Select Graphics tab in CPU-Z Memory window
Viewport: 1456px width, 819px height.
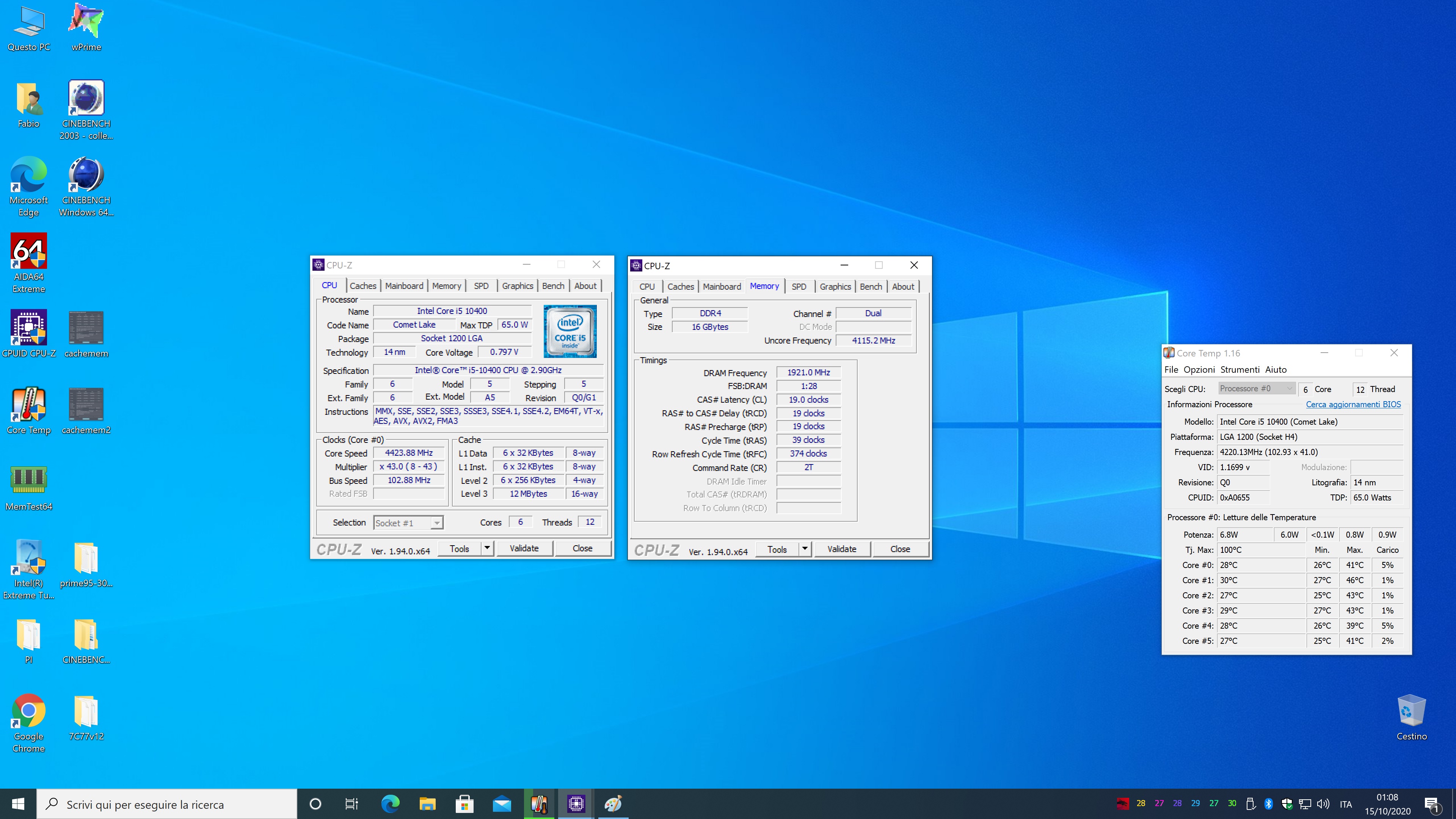(835, 287)
